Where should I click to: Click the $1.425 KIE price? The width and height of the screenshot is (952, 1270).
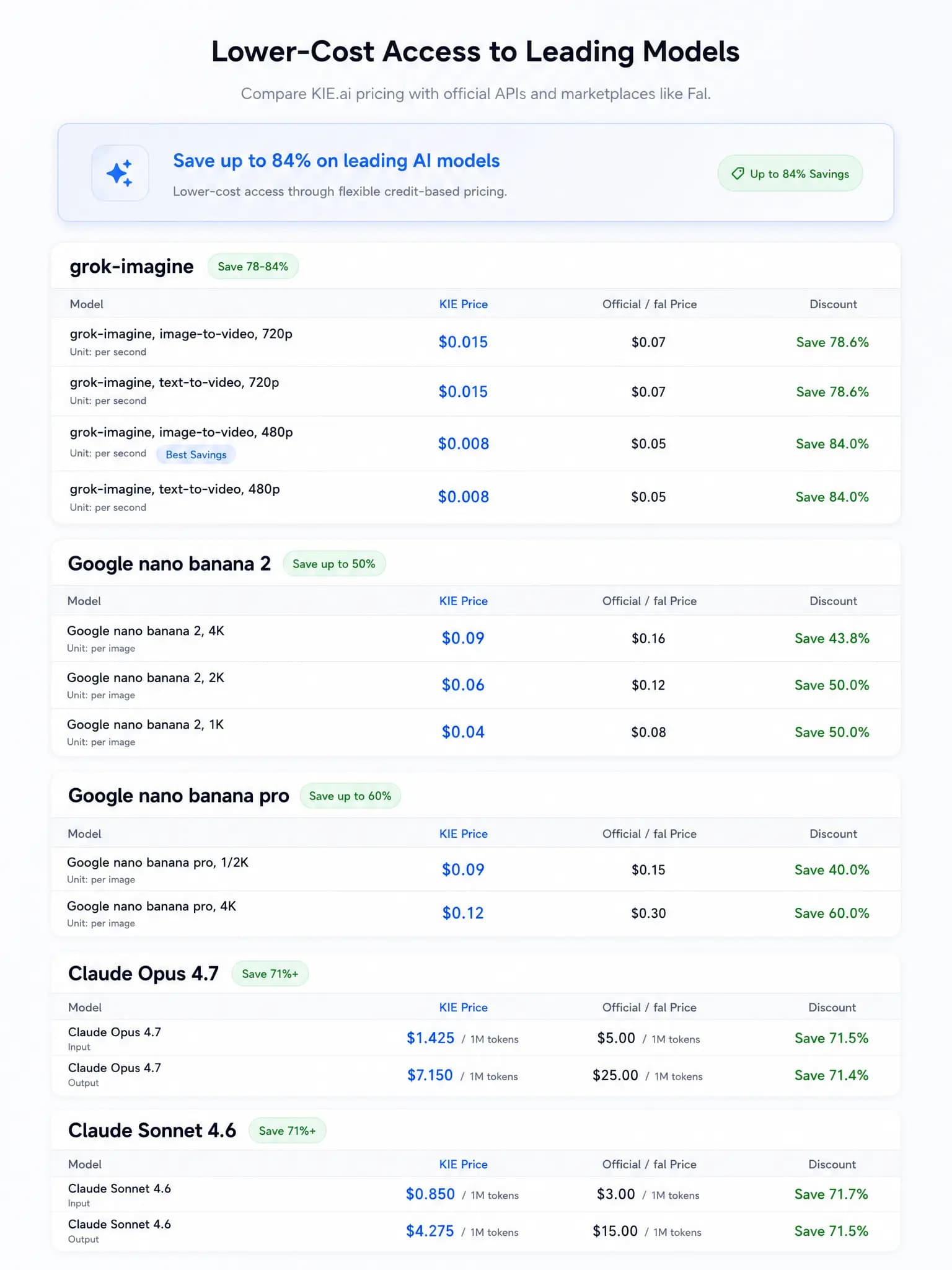pyautogui.click(x=430, y=1038)
